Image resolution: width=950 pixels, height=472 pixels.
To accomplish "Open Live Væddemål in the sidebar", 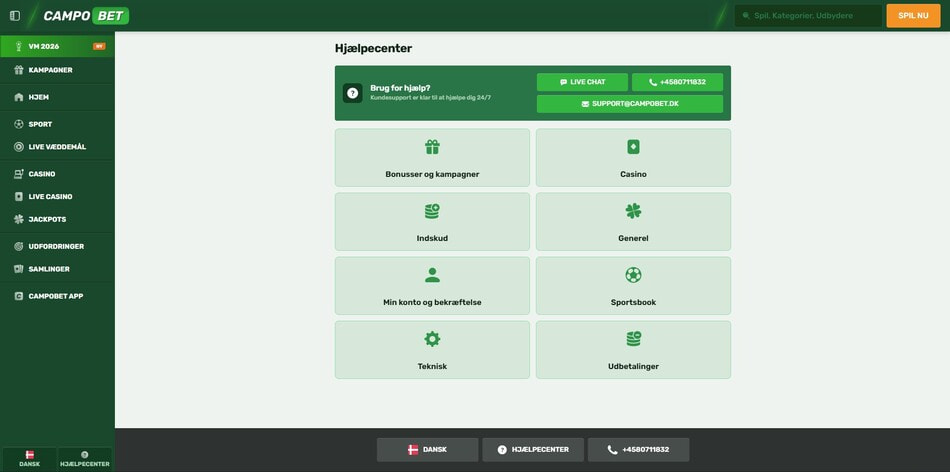I will pyautogui.click(x=57, y=147).
